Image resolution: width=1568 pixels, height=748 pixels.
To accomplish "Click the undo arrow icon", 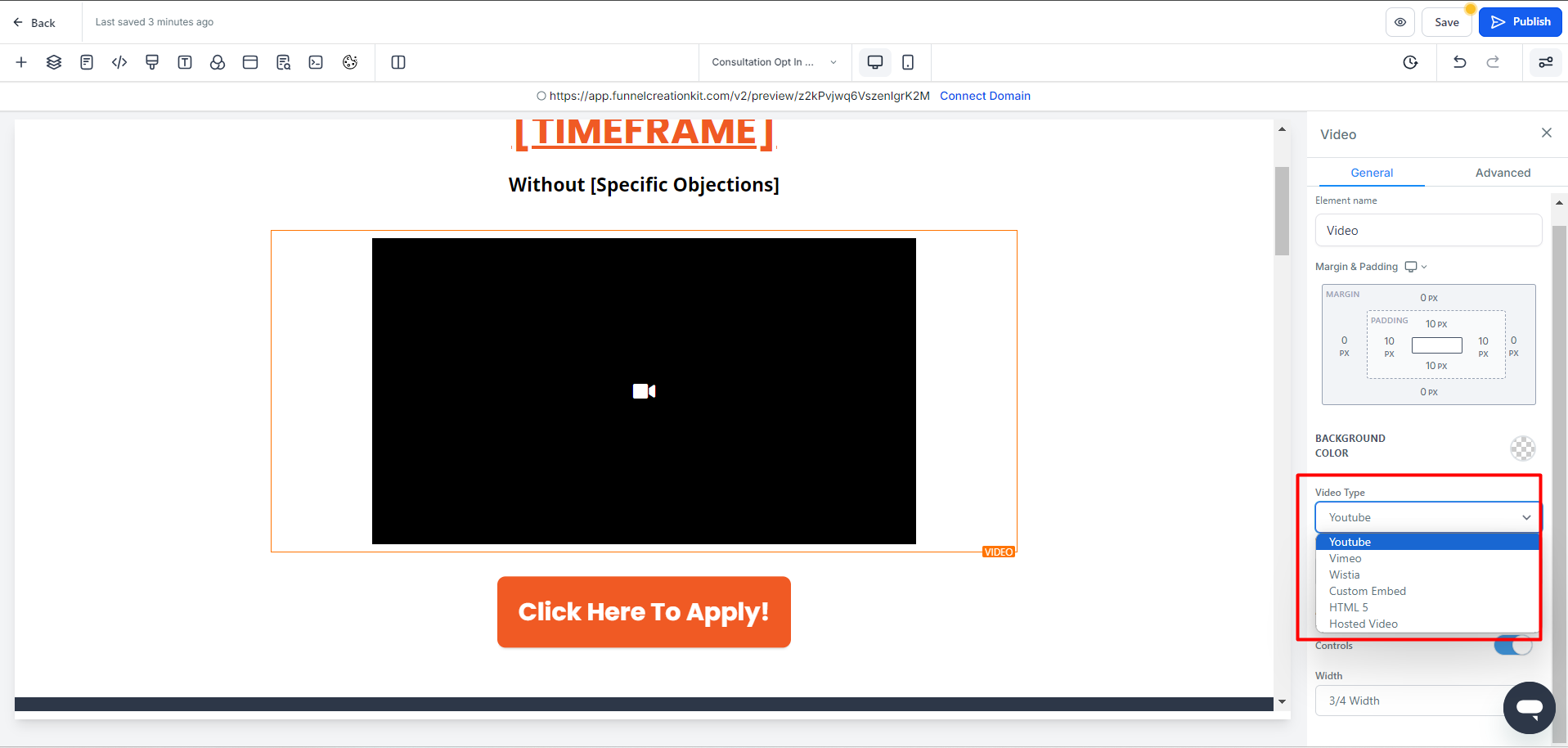I will click(x=1459, y=62).
